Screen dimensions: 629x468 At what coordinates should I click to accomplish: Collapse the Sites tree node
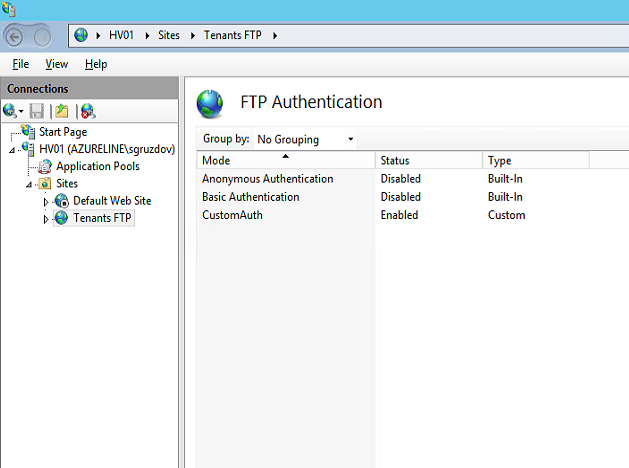(x=29, y=185)
